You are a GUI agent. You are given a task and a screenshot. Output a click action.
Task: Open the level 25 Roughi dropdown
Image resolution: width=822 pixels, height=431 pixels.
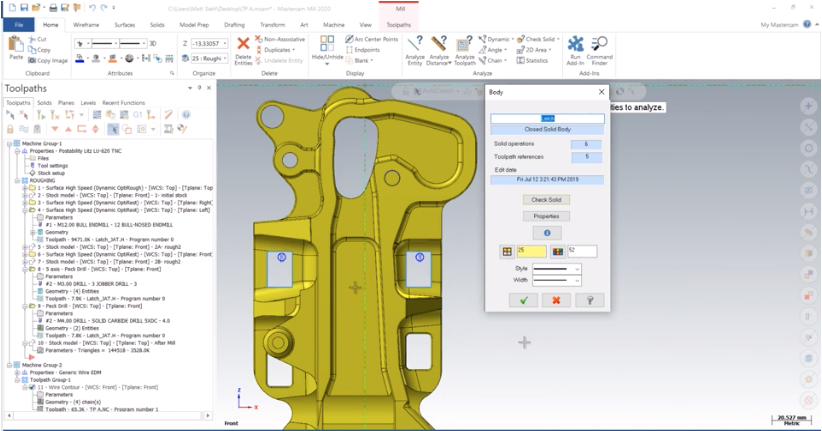click(x=225, y=59)
